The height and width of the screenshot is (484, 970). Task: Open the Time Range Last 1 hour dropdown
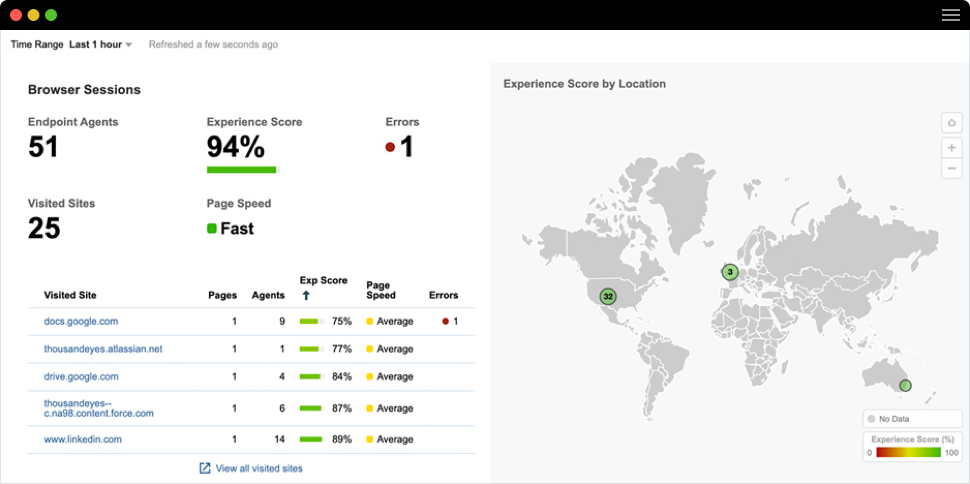coord(100,45)
